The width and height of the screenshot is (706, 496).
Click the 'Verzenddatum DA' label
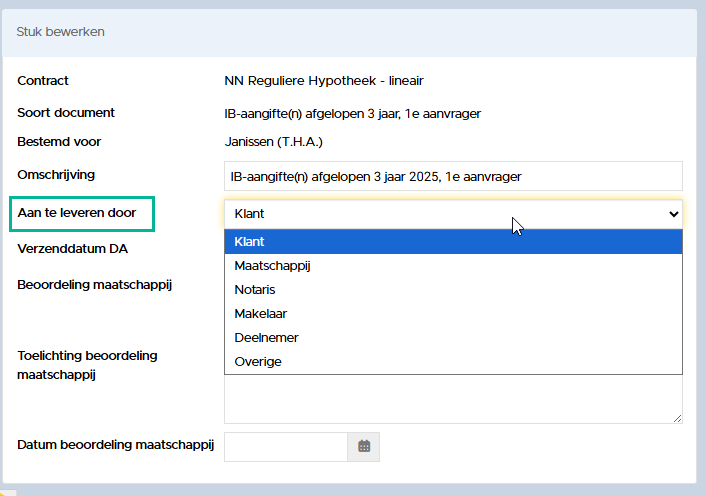pos(72,249)
